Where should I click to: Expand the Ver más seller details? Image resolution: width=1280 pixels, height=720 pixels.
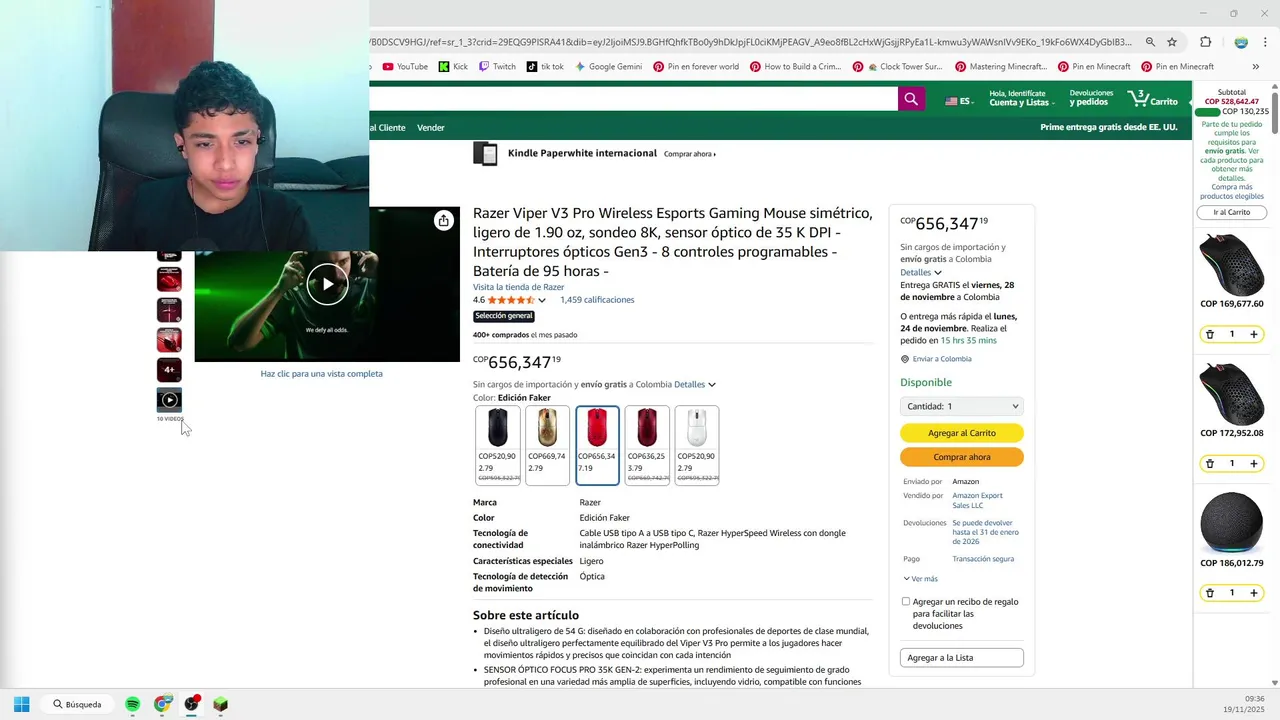pos(921,579)
